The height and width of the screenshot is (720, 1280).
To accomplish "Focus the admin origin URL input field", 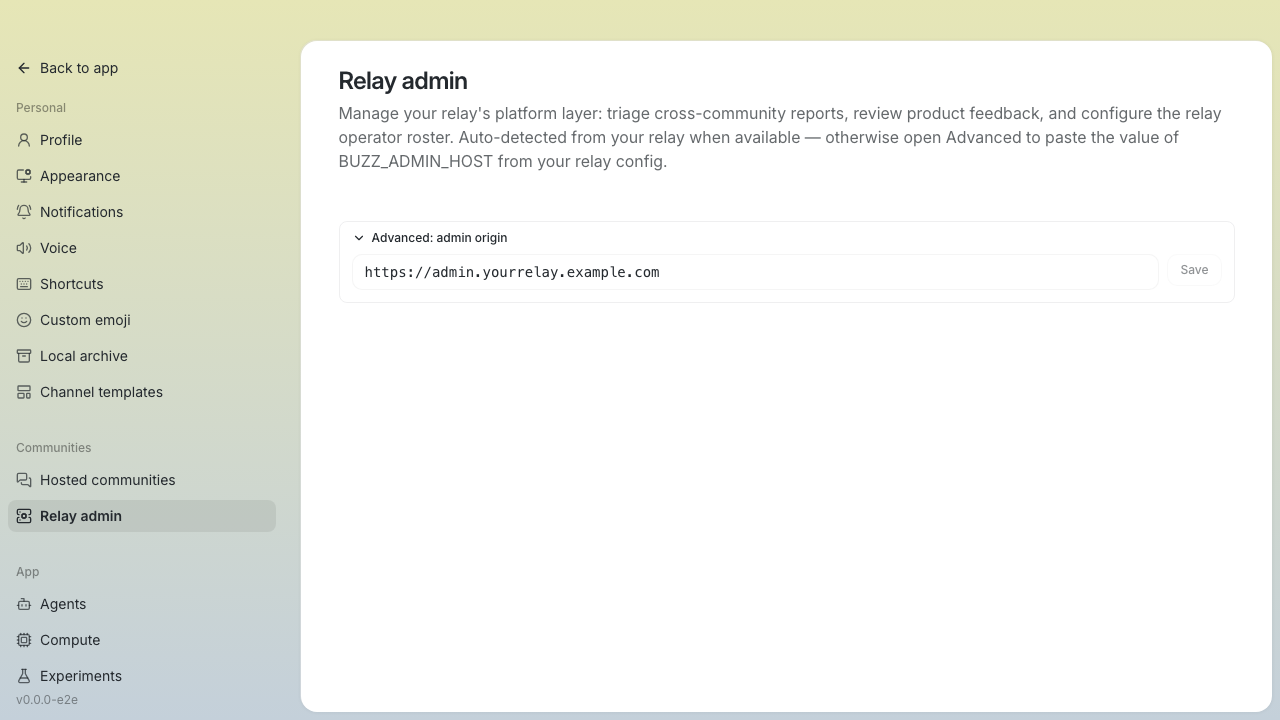I will click(755, 272).
